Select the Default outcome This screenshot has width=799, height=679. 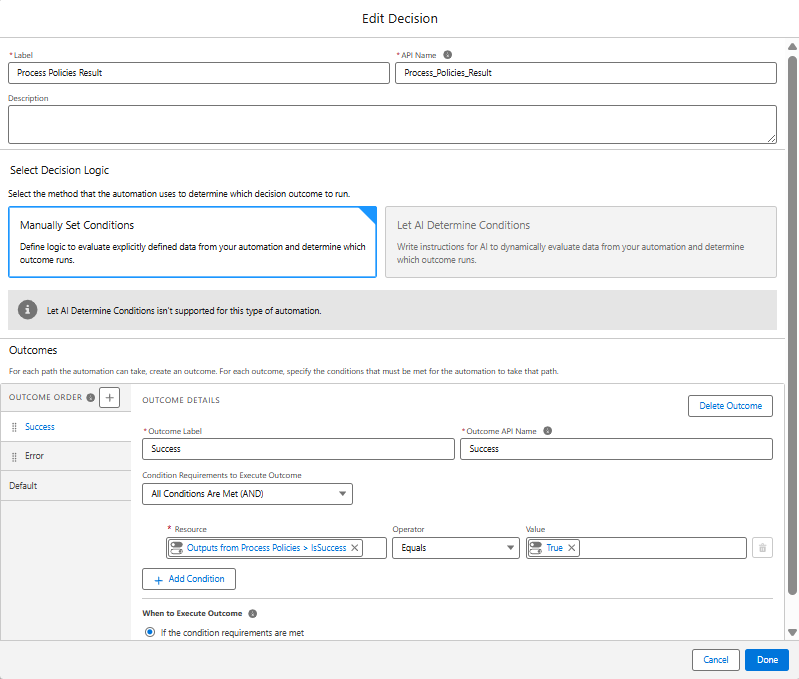point(23,486)
